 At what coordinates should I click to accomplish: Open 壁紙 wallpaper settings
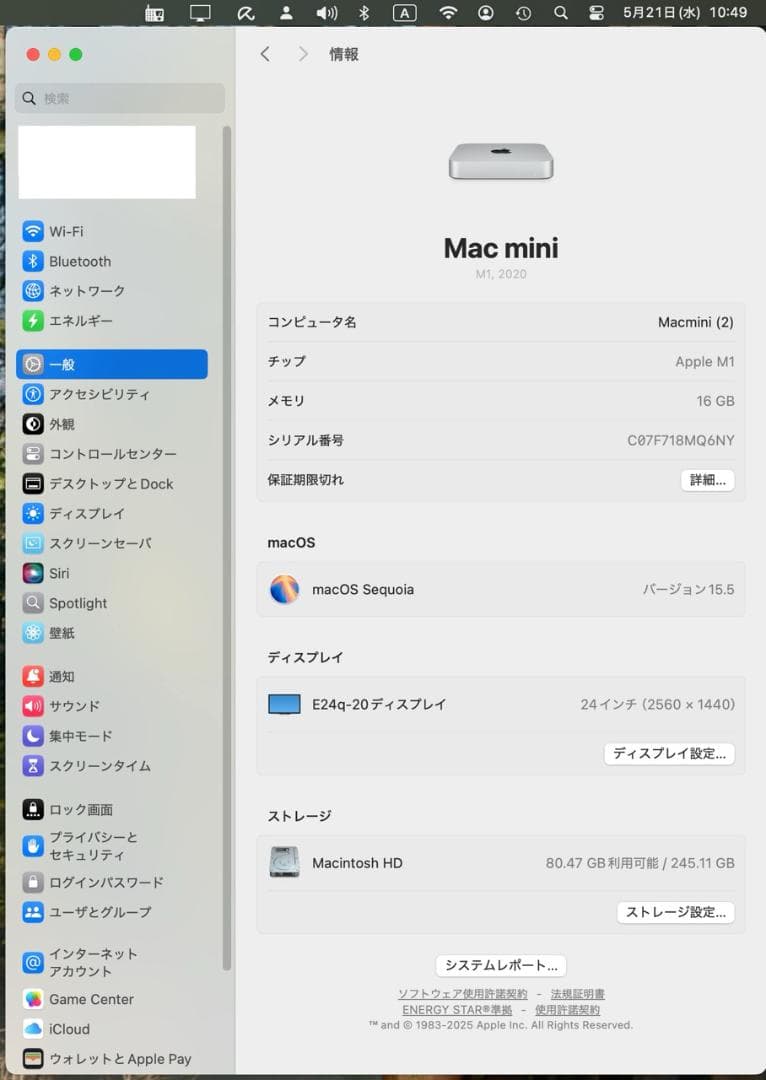click(112, 632)
